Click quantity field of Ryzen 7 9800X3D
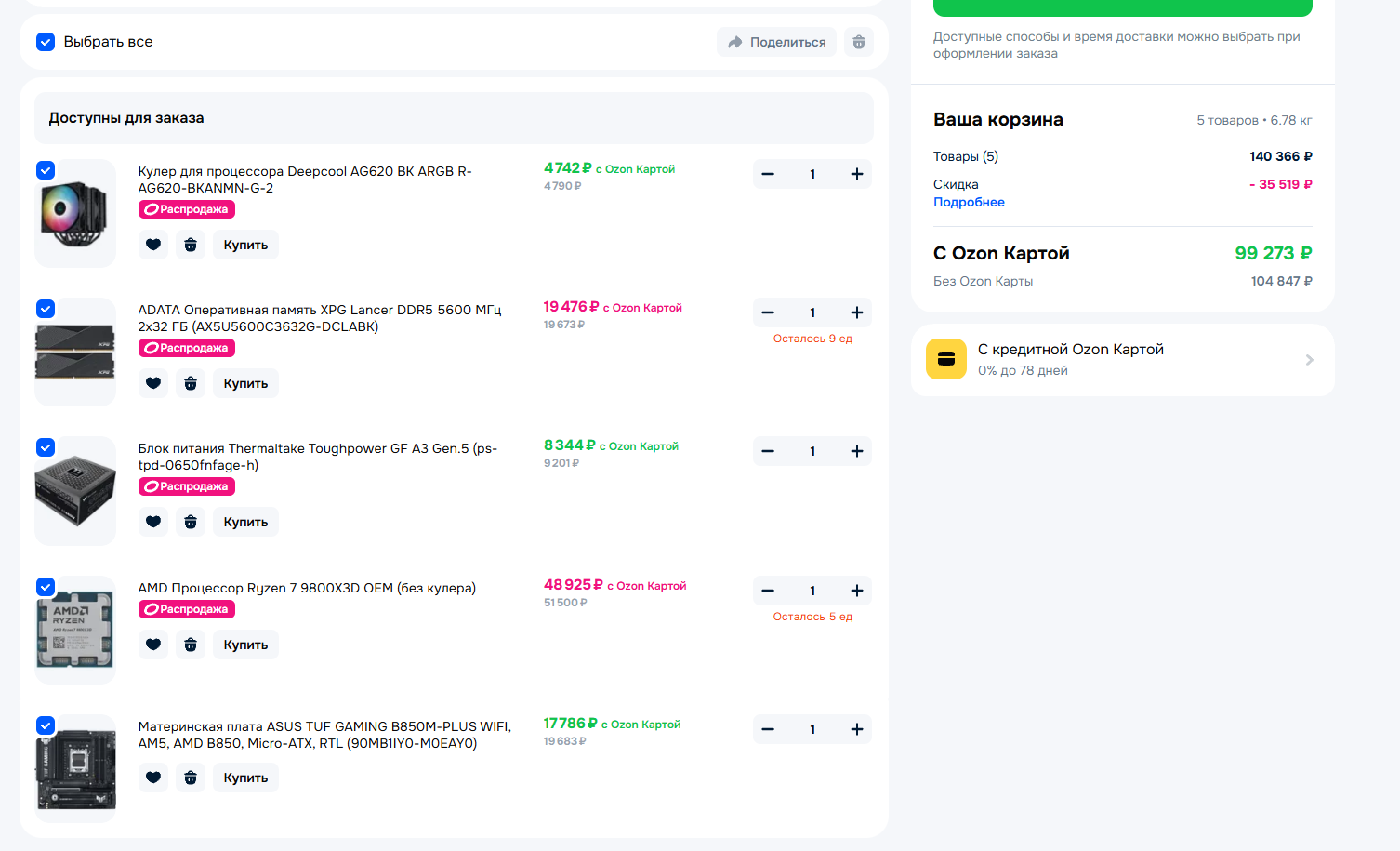Screen dimensions: 1400x851 pyautogui.click(x=812, y=591)
